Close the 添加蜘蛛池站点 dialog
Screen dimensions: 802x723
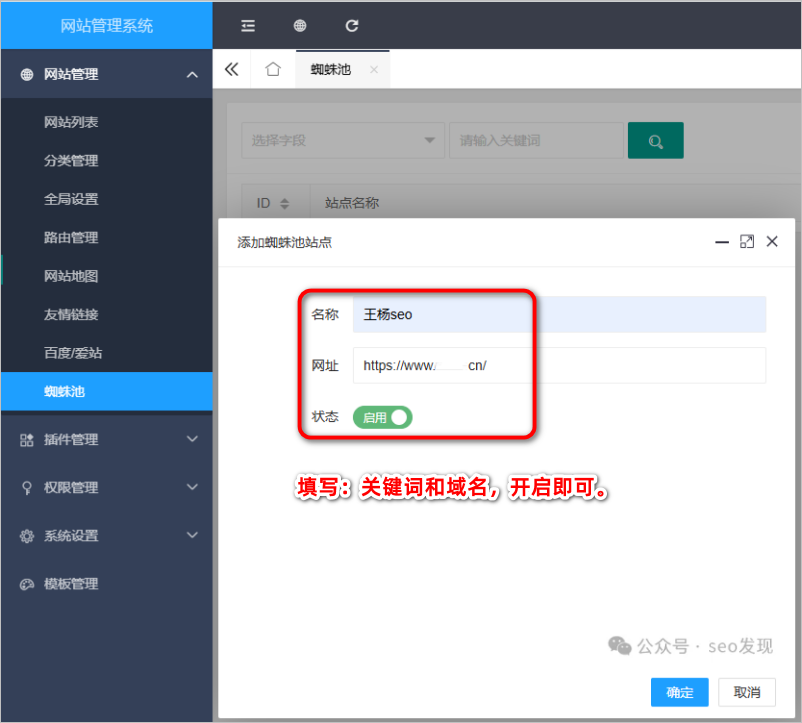[772, 241]
